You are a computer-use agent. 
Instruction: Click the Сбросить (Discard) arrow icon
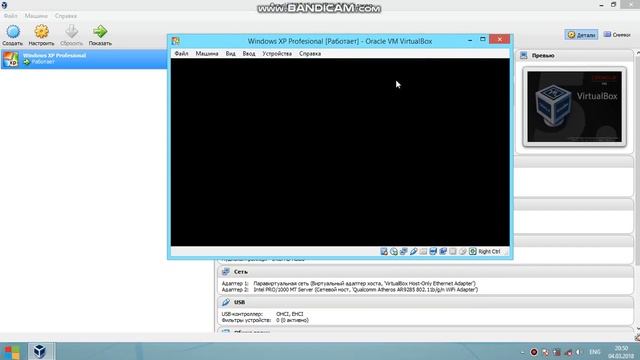click(x=71, y=31)
